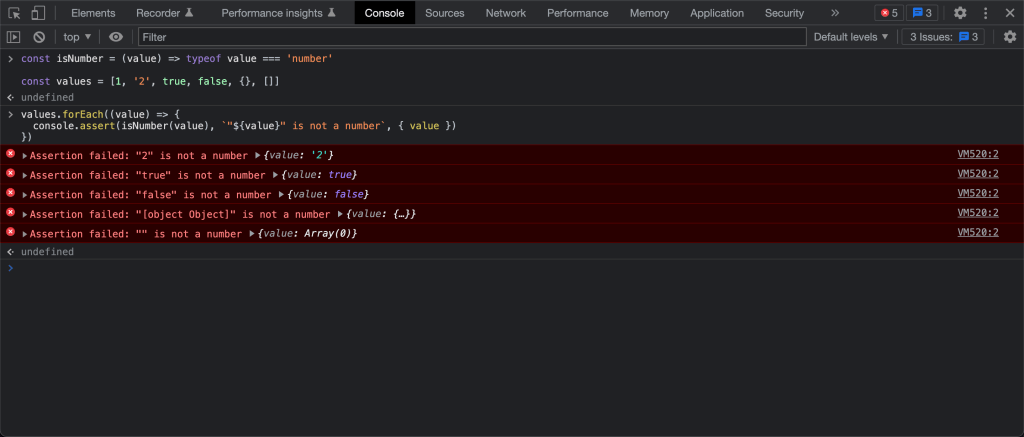Click error icon on the "2" assertion row
Screen dimensions: 1024x437
tap(10, 154)
